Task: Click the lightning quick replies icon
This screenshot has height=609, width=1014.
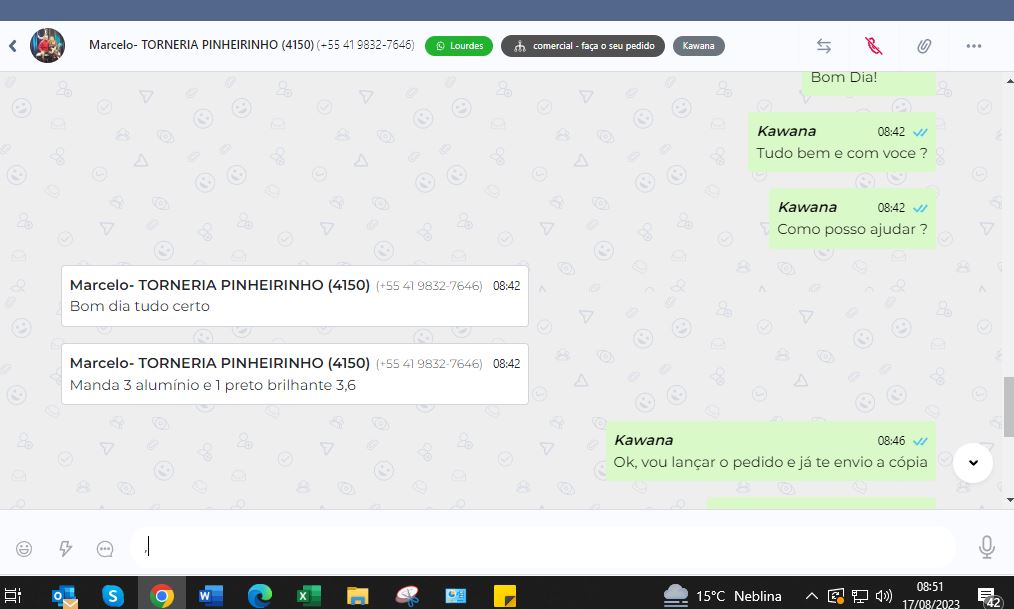Action: pos(66,548)
